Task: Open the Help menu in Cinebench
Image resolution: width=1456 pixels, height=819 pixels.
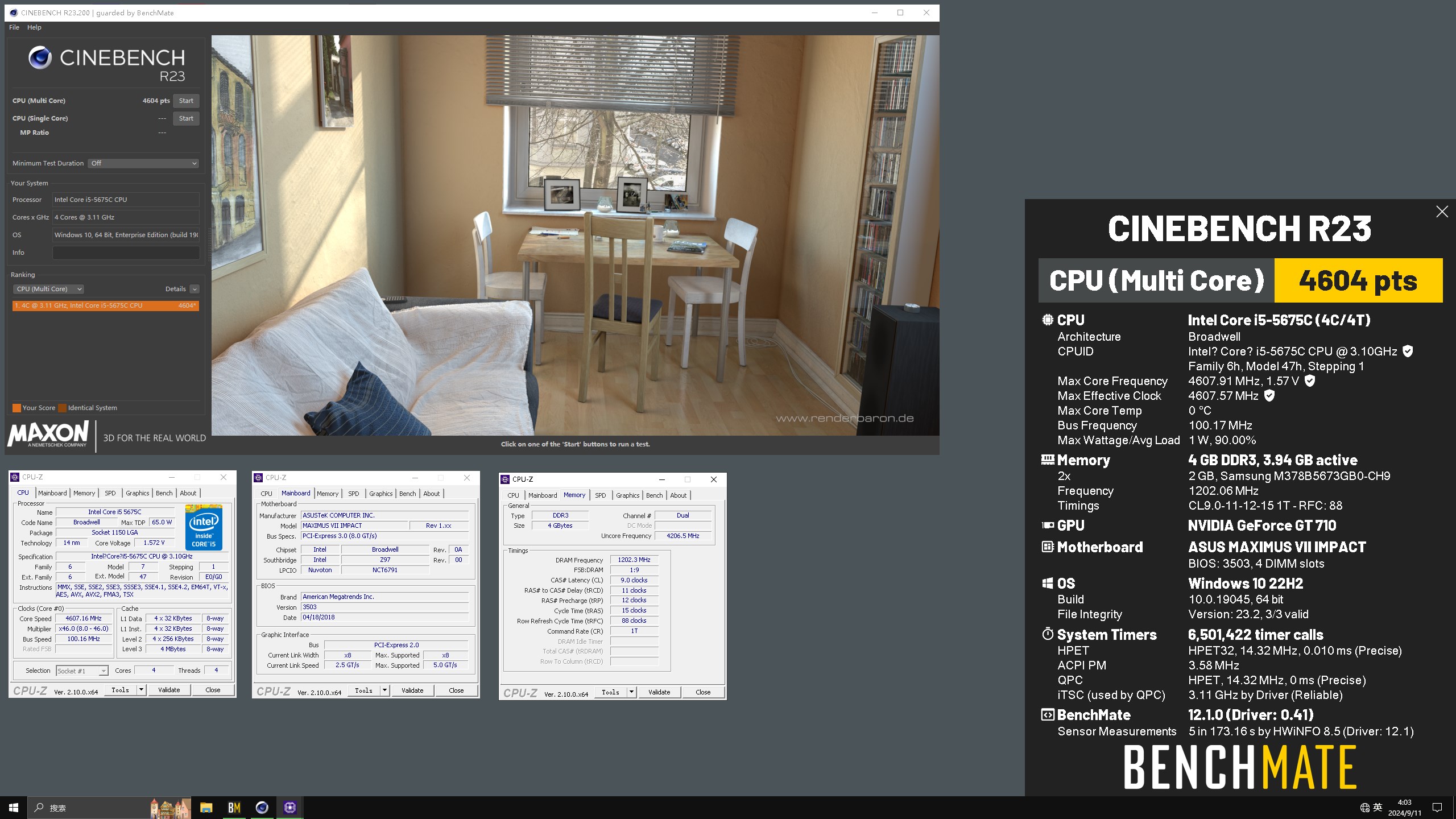Action: pos(34,27)
